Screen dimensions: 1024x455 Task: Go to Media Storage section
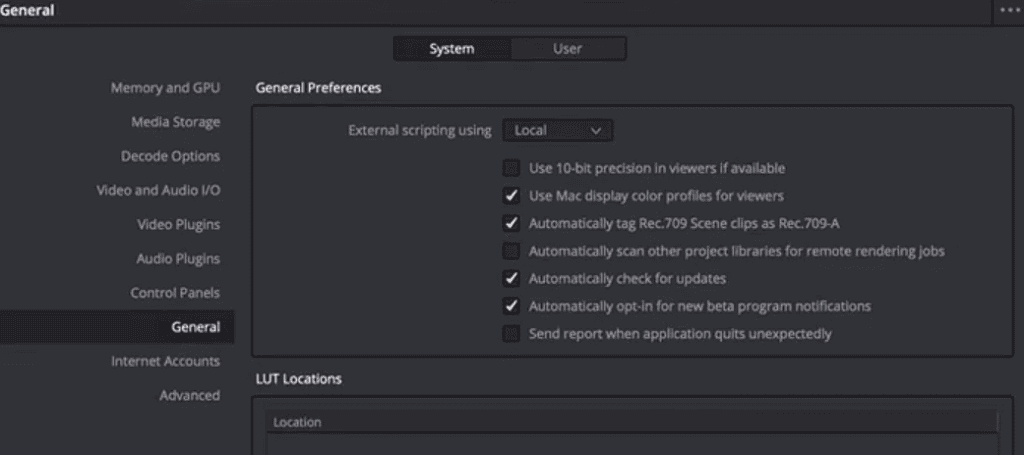pos(176,122)
